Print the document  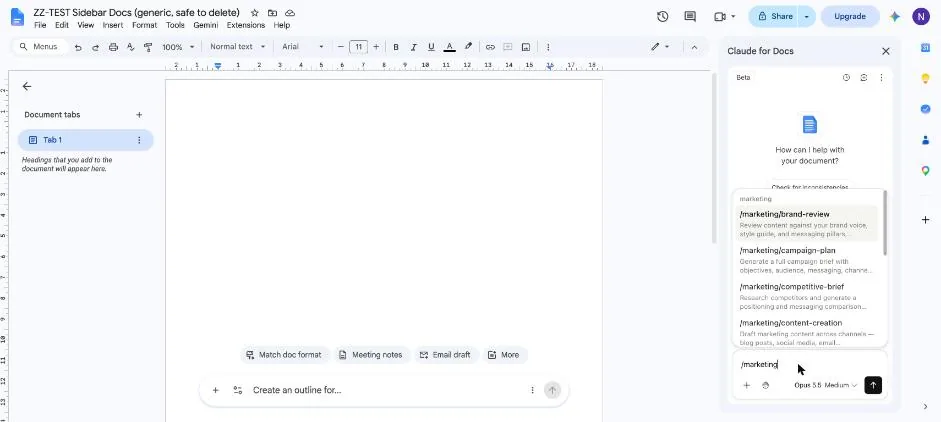tap(113, 47)
